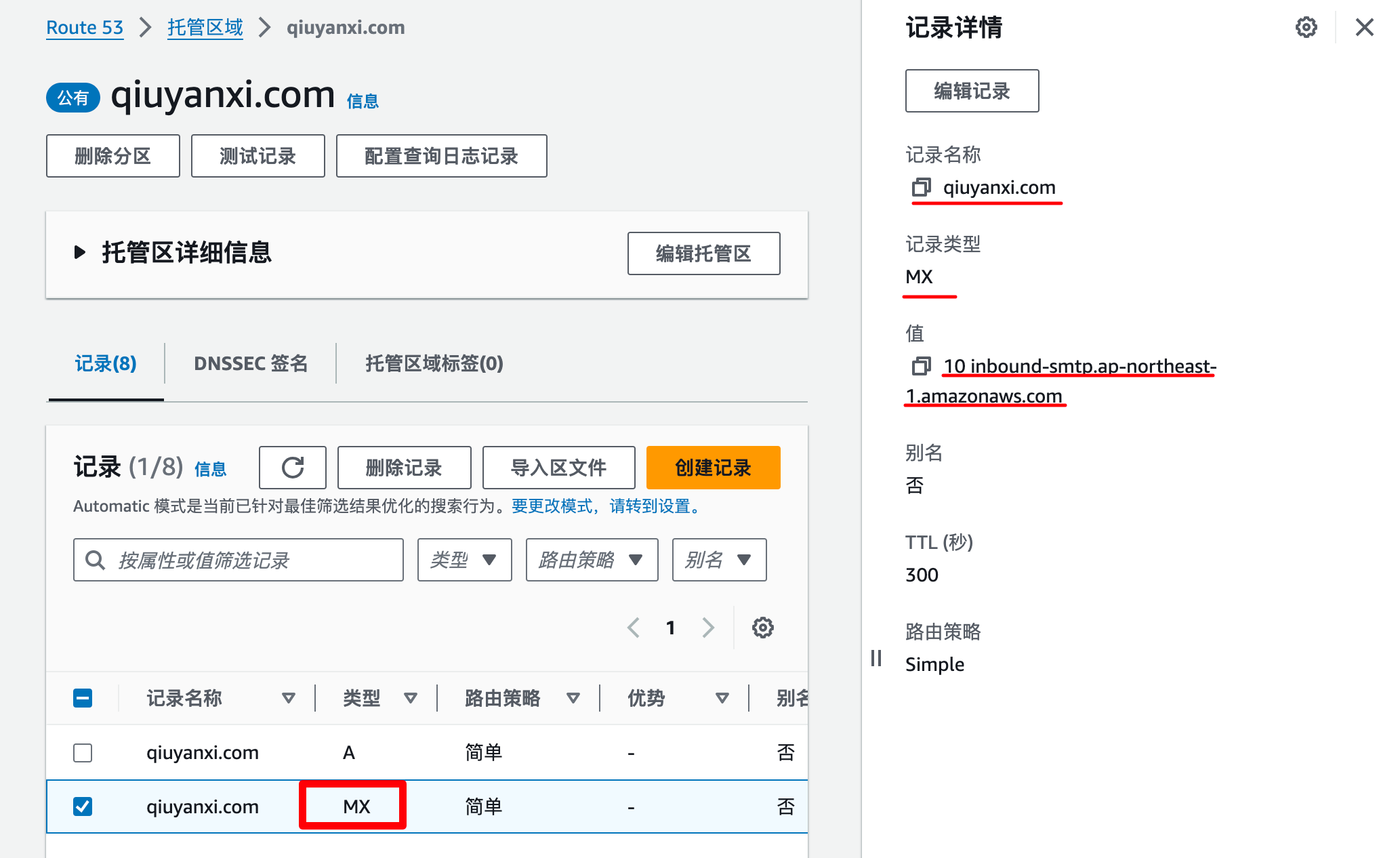This screenshot has width=1400, height=858.
Task: Go to previous records page
Action: tap(634, 628)
